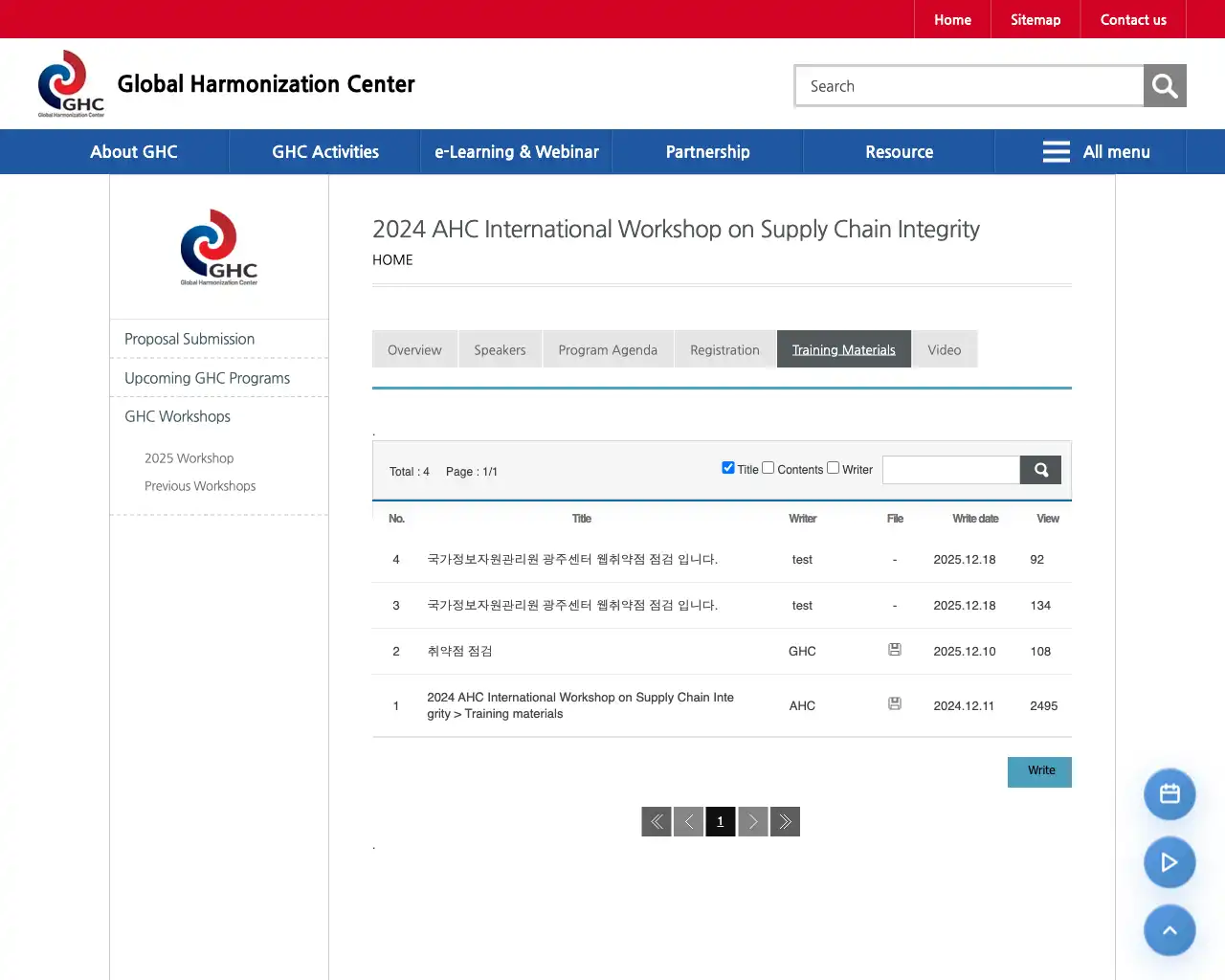Open the floating calendar shortcut
1225x980 pixels.
click(x=1169, y=793)
